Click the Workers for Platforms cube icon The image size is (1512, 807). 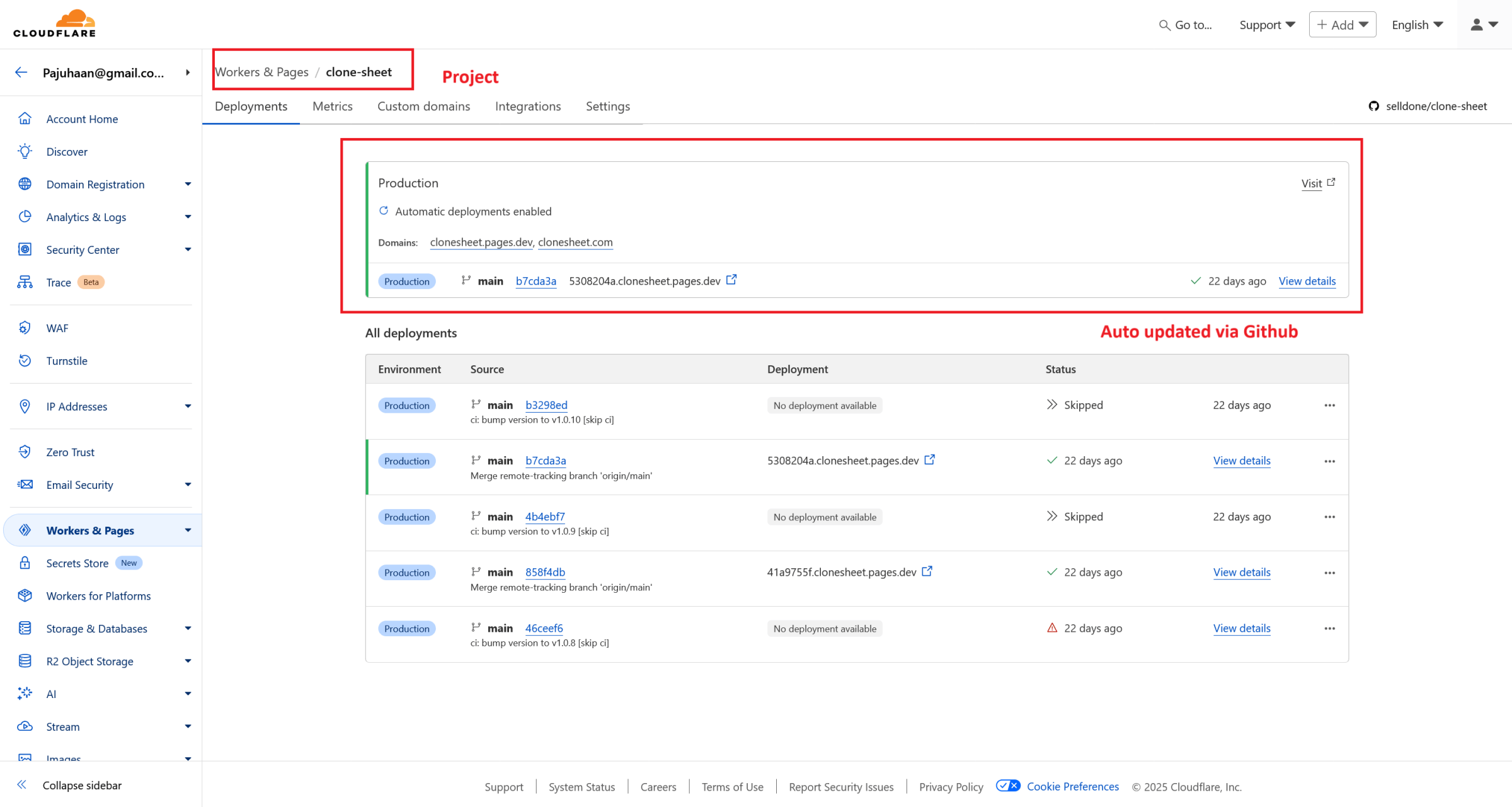25,595
